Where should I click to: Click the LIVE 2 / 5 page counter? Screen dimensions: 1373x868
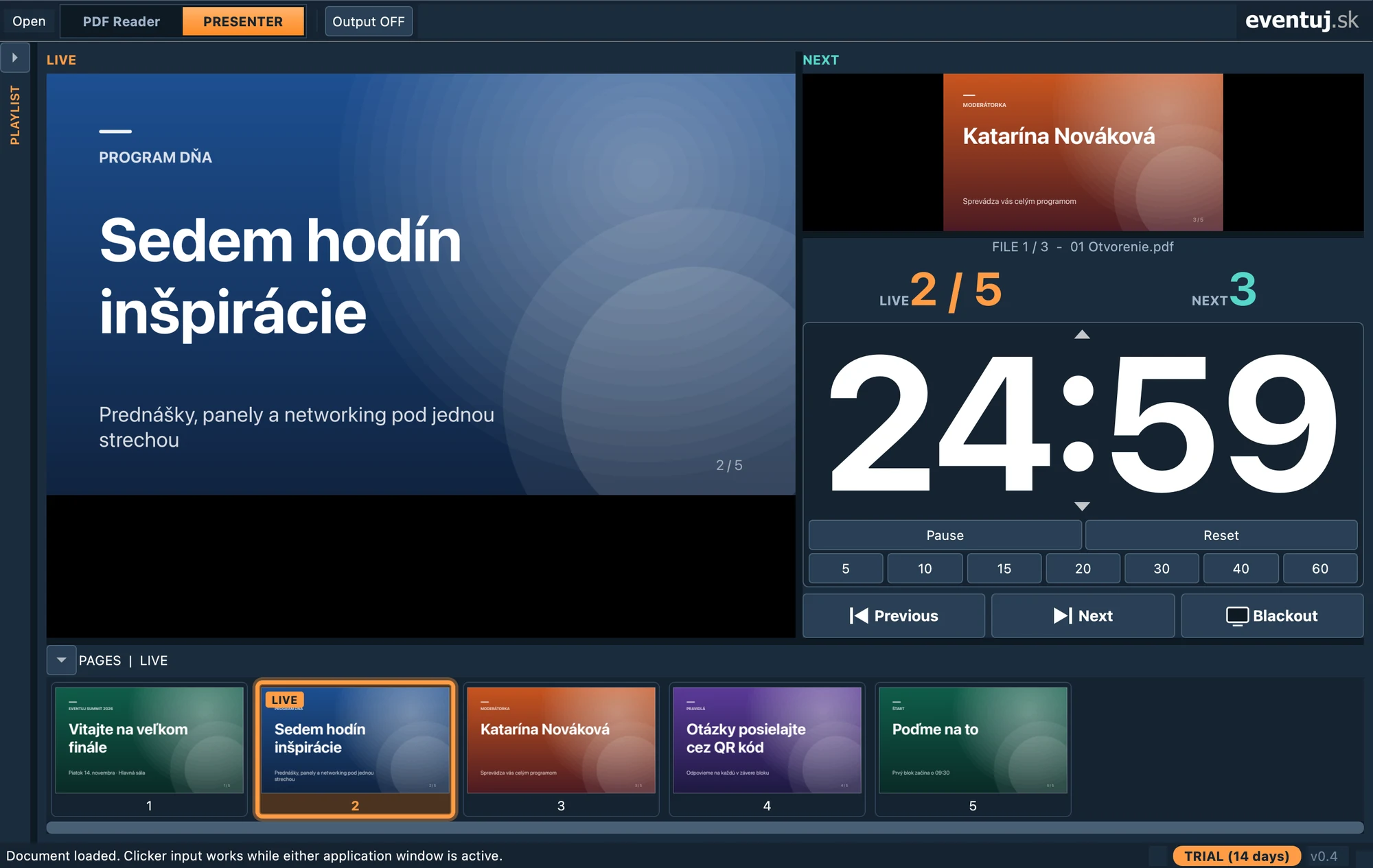point(941,290)
